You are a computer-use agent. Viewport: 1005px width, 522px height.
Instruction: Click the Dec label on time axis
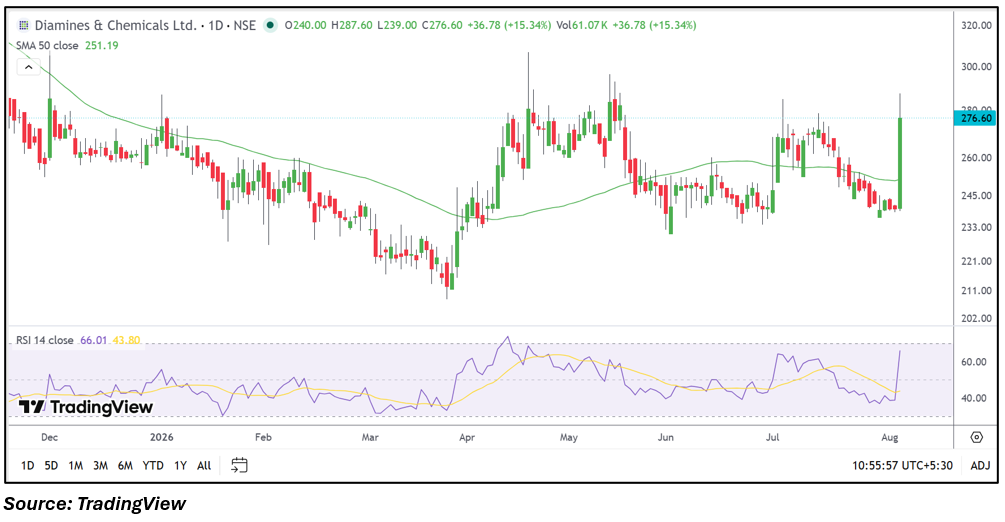(49, 437)
